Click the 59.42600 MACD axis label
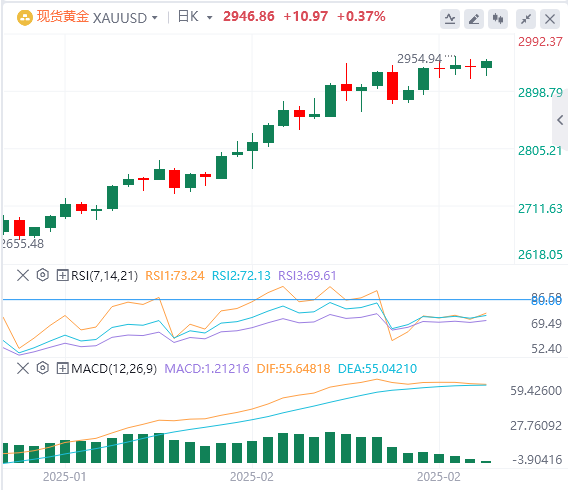The height and width of the screenshot is (490, 568). pyautogui.click(x=536, y=391)
